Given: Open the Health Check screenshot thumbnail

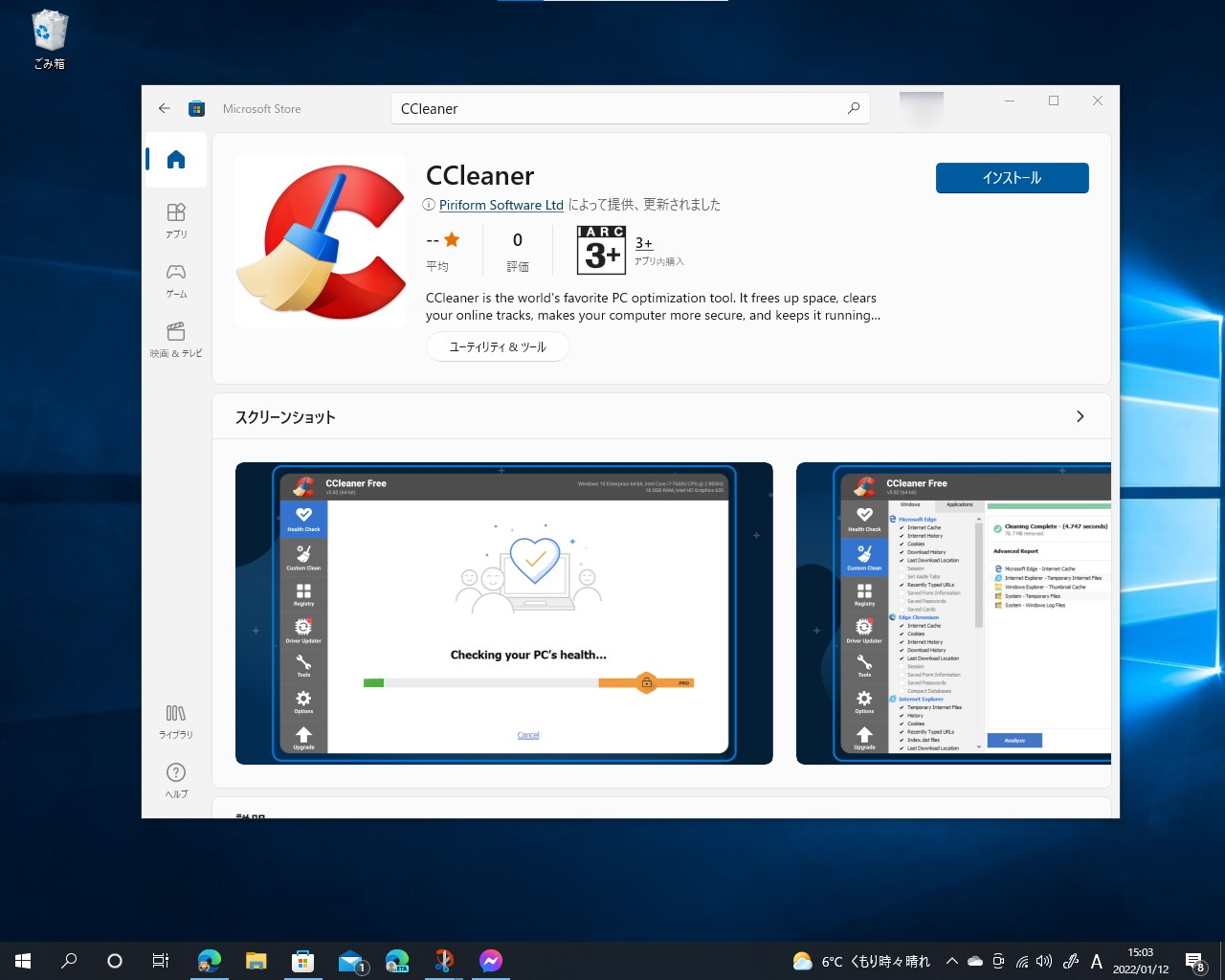Looking at the screenshot, I should [504, 613].
